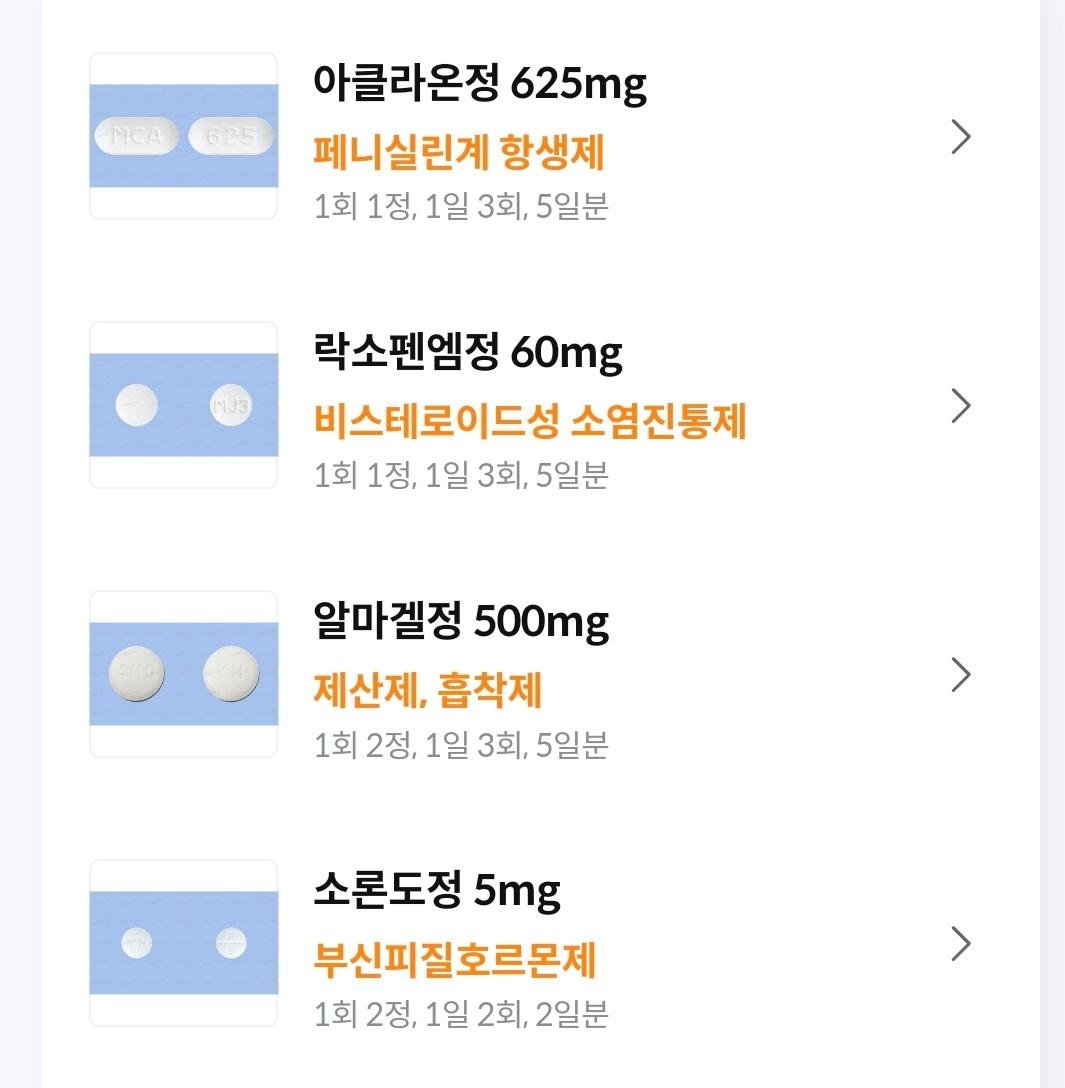Tap the 1회 2정, 1일 3회, 5일분 dosage text
Viewport: 1065px width, 1088px height.
tap(461, 745)
